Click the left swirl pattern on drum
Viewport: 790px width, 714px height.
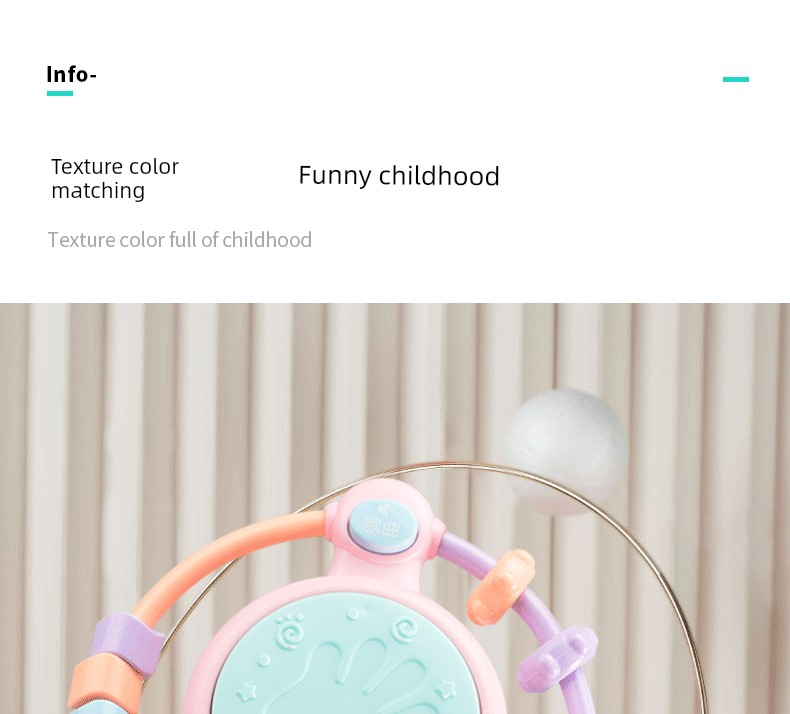click(289, 633)
